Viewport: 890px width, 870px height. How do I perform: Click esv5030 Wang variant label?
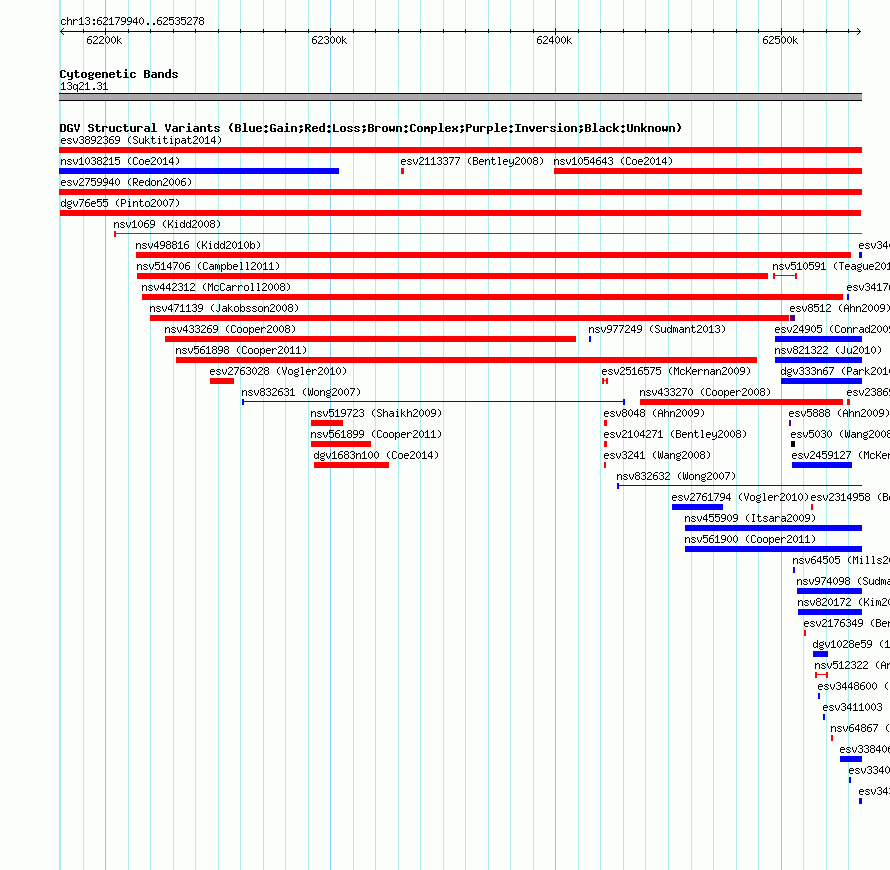point(840,434)
